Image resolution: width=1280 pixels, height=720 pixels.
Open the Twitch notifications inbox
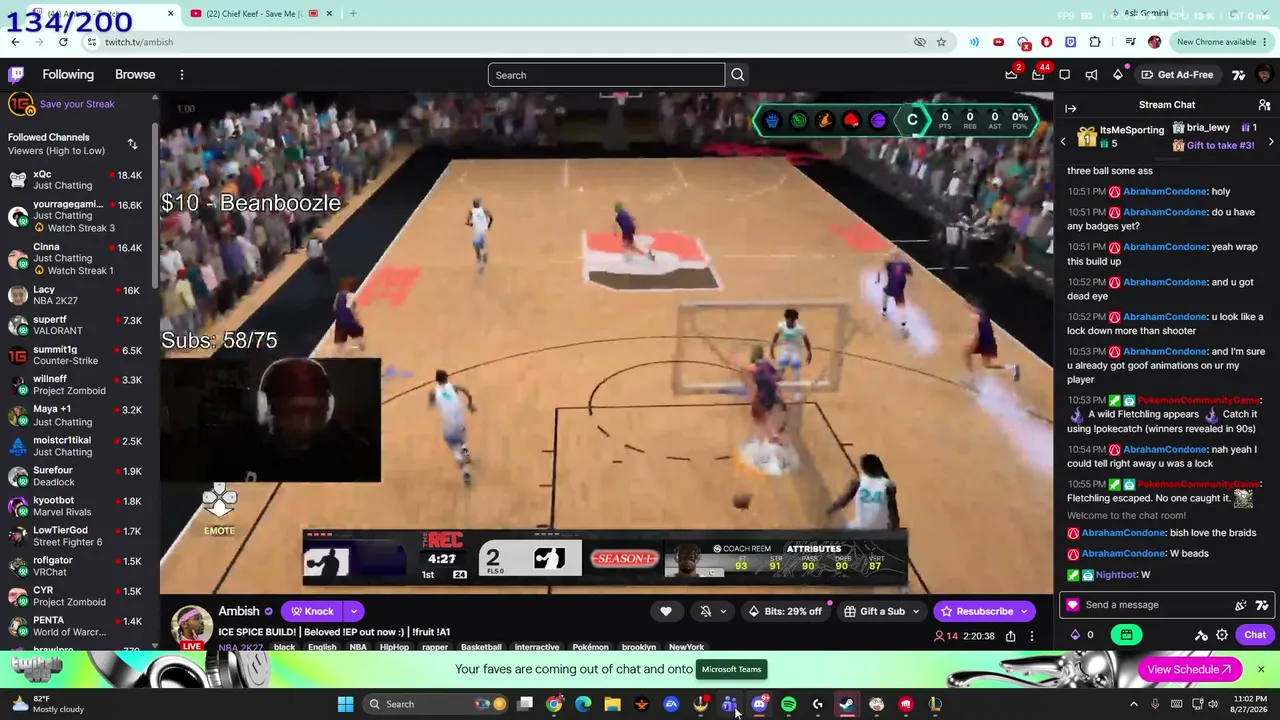click(1038, 74)
